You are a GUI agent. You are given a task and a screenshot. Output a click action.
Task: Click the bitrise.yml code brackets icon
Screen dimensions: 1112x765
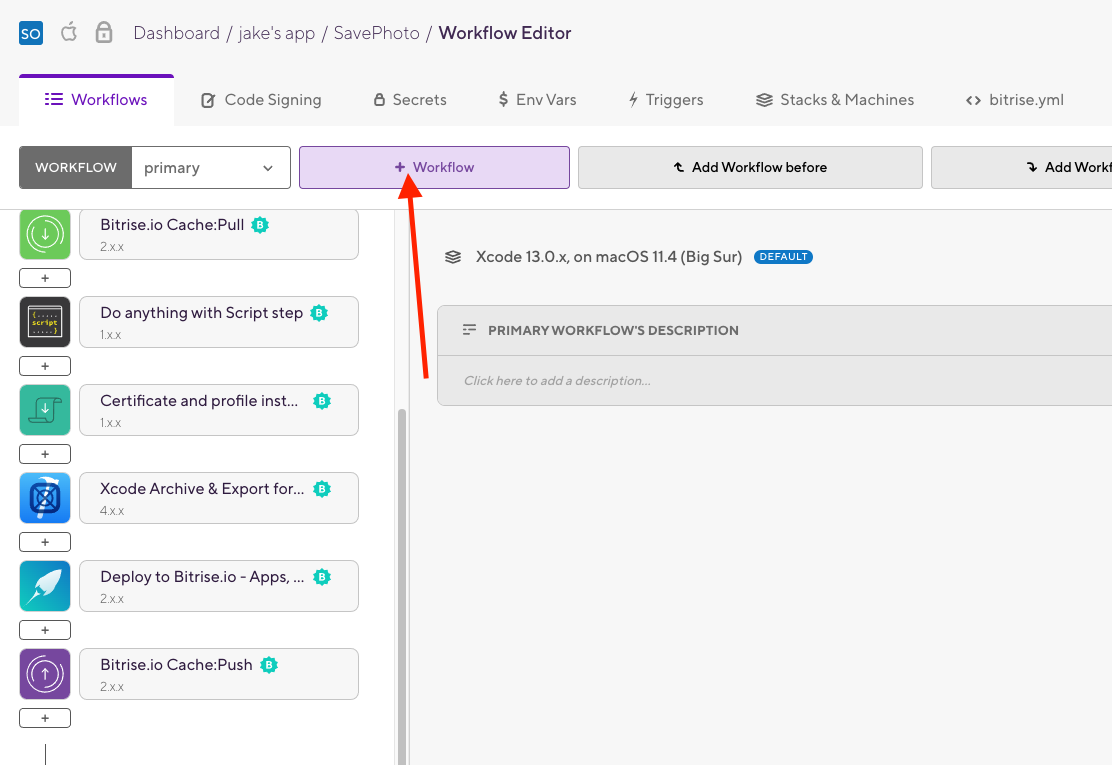coord(974,101)
